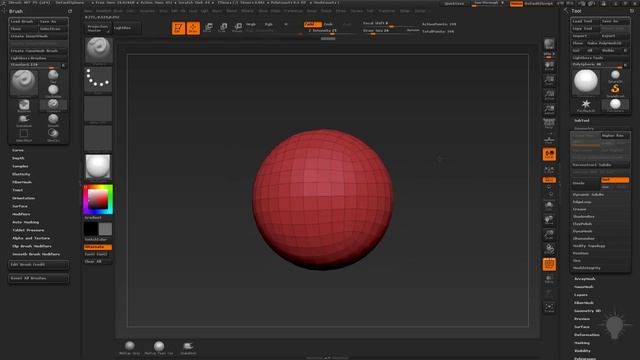Toggle Alternate color button
The height and width of the screenshot is (360, 640).
pos(98,247)
